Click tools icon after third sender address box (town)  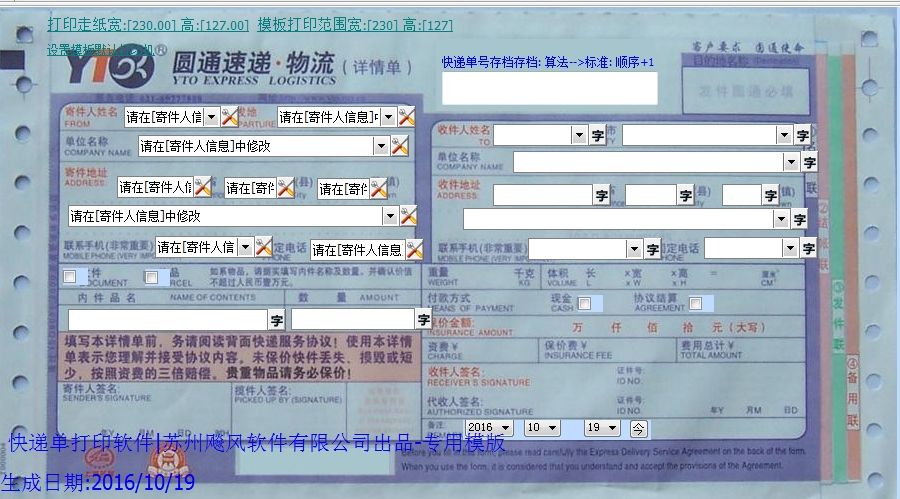click(x=379, y=188)
